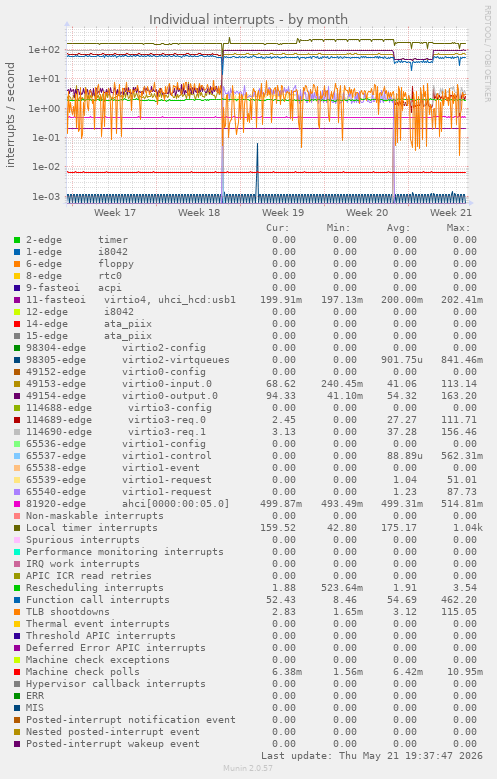497x779 pixels.
Task: Click the green swatch for 2-edge timer
Action: [x=17, y=240]
